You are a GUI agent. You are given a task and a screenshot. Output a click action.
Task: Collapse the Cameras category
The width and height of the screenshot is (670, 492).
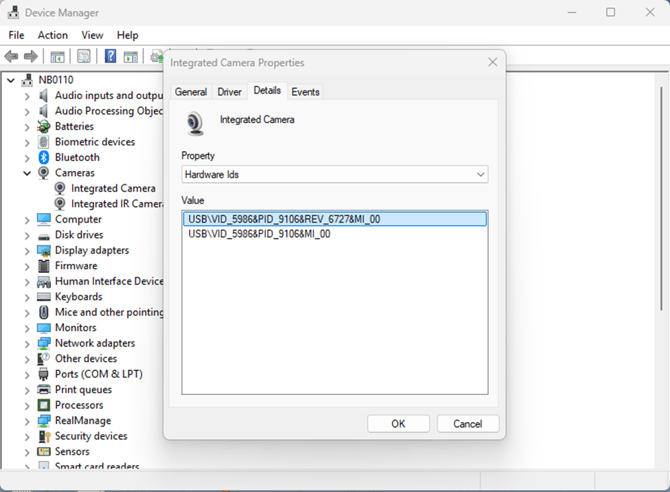[27, 173]
